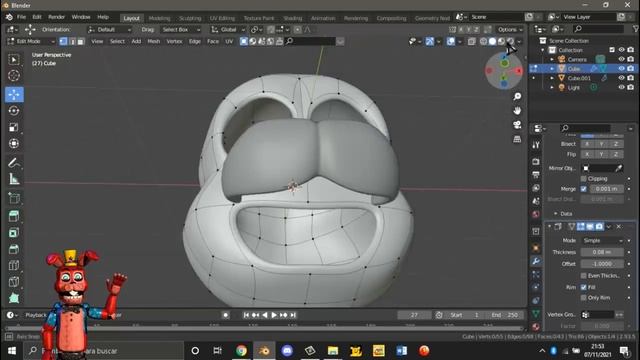
Task: Toggle Even Thickness checkbox
Action: [x=584, y=276]
